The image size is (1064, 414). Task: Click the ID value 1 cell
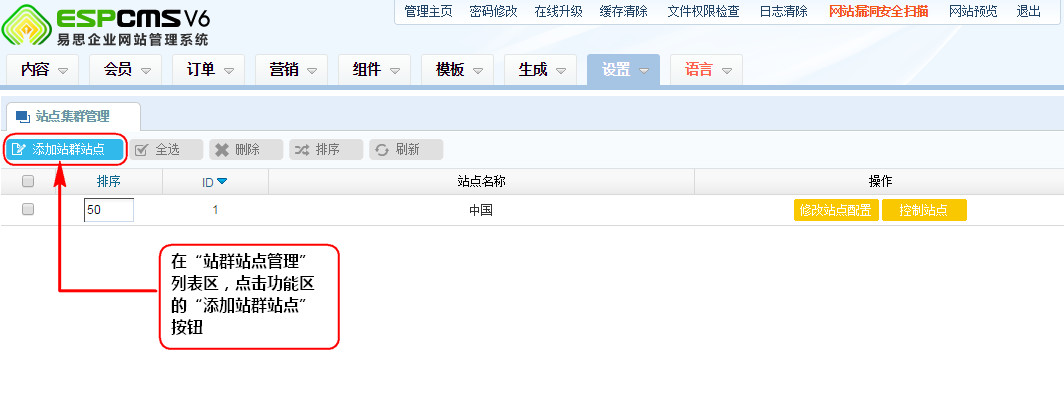point(215,210)
